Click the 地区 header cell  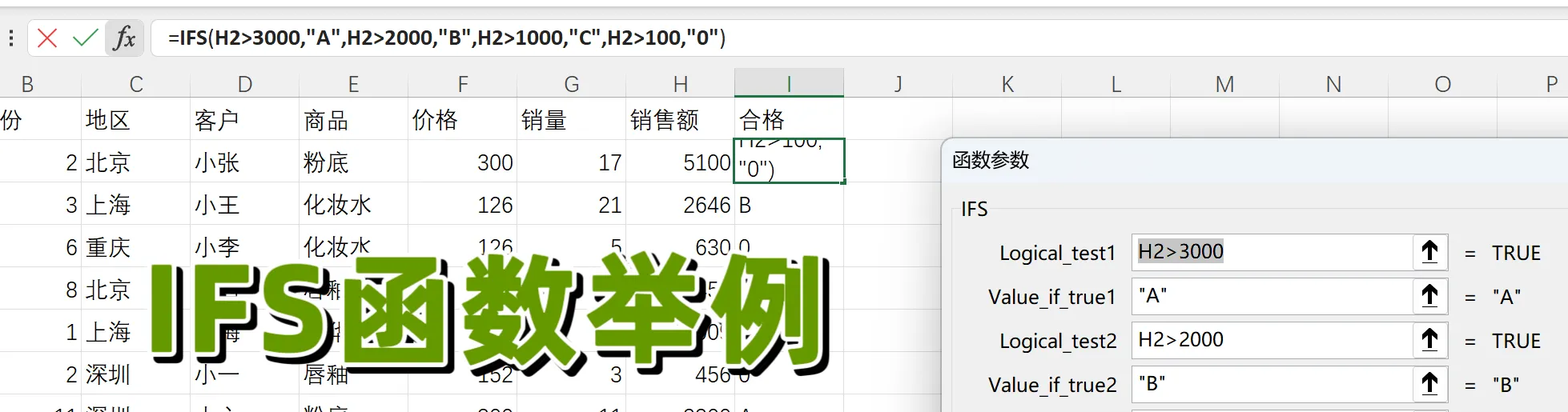click(x=136, y=120)
